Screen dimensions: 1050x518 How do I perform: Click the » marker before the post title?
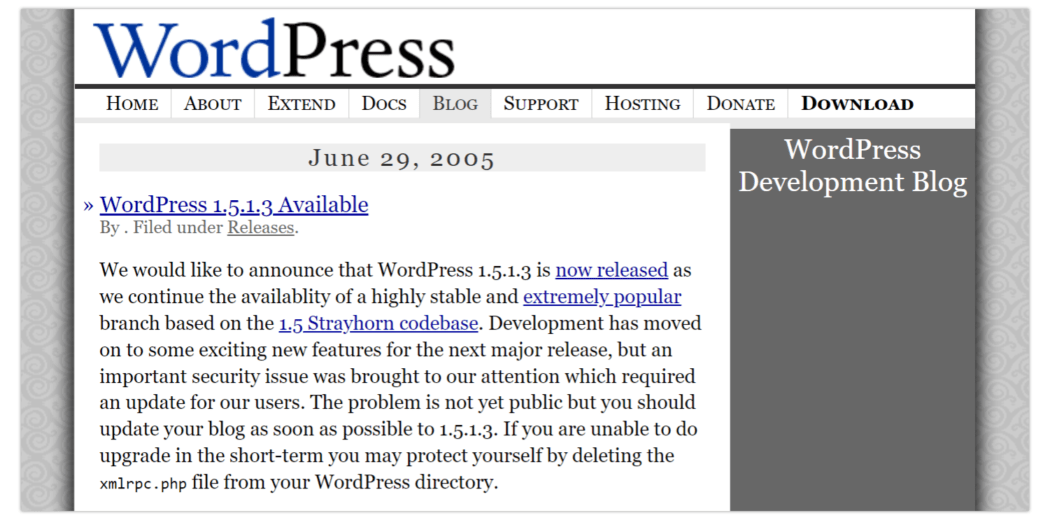89,206
